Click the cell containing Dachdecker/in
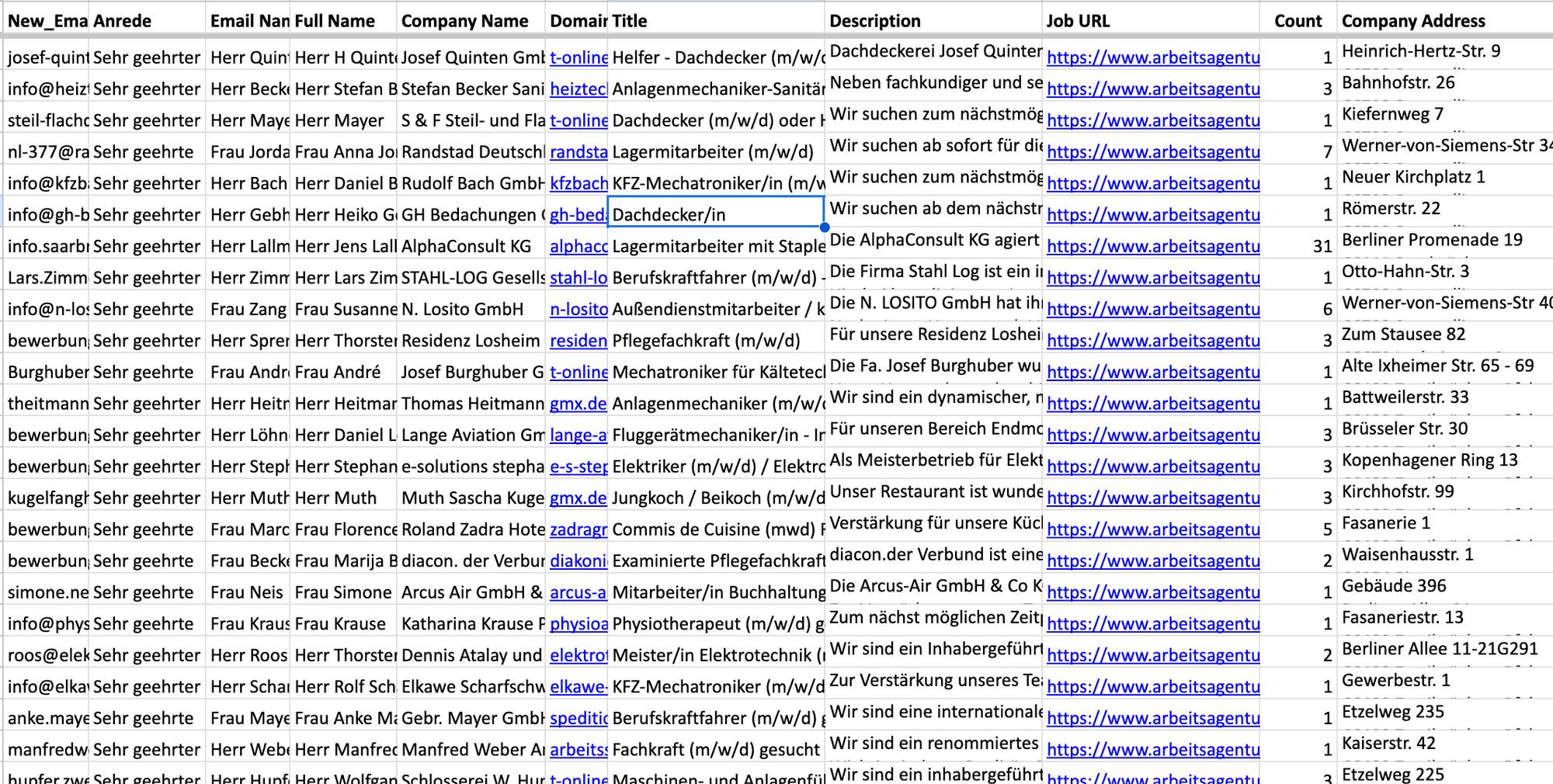 click(714, 214)
